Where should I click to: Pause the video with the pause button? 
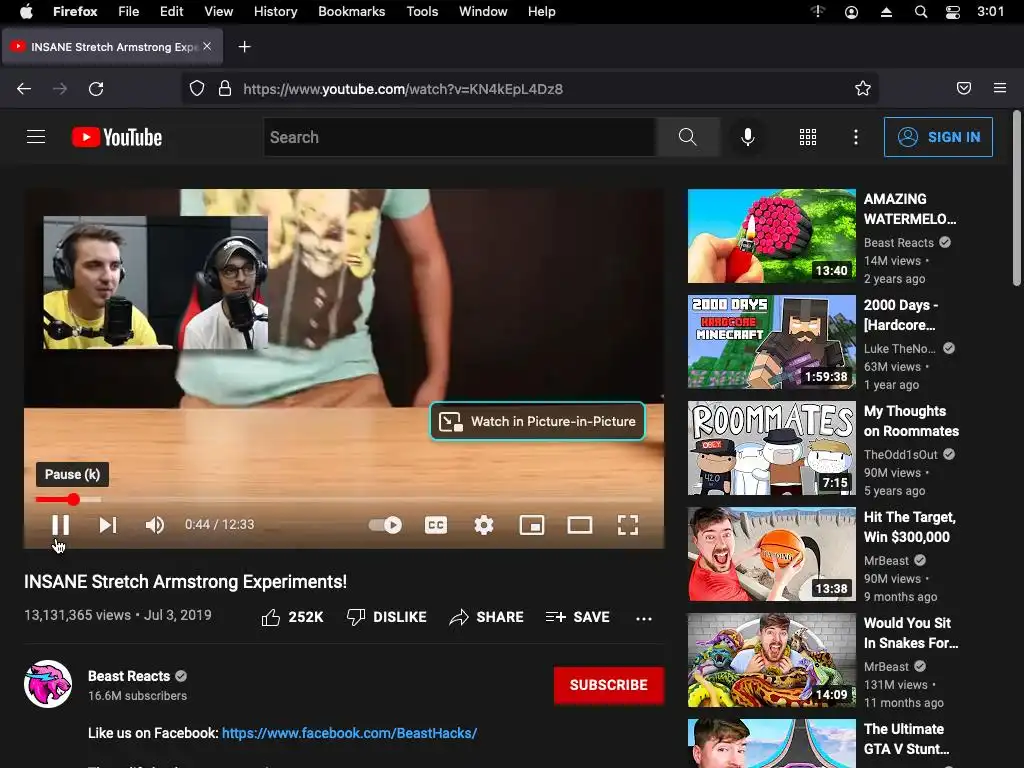pos(60,525)
